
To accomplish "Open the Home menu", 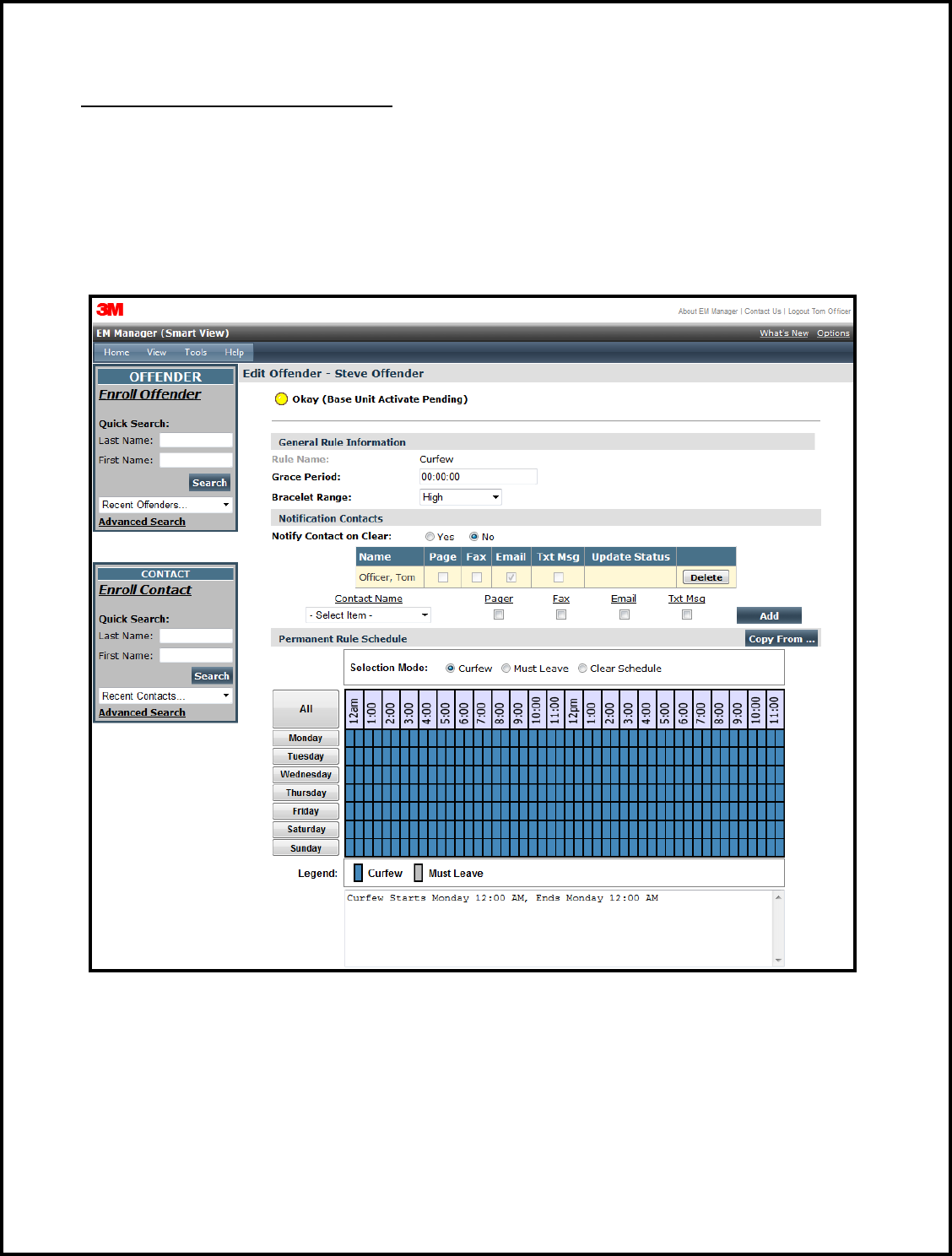I will [x=116, y=353].
